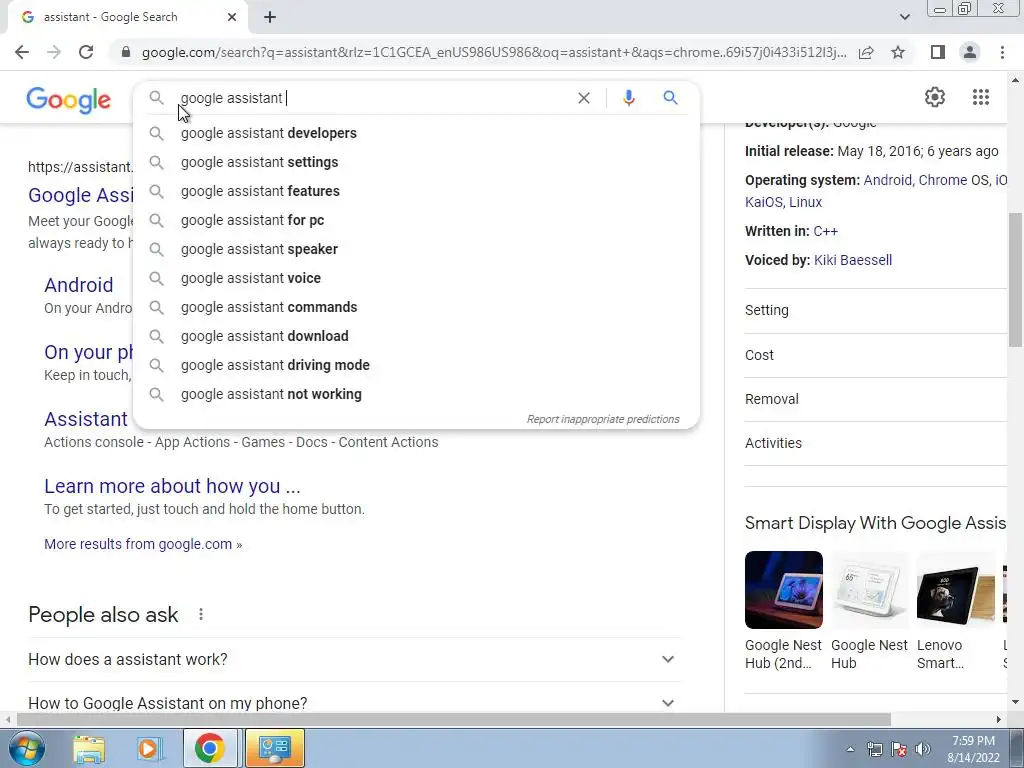The height and width of the screenshot is (768, 1024).
Task: Bookmark this tab with the star icon
Action: click(898, 52)
